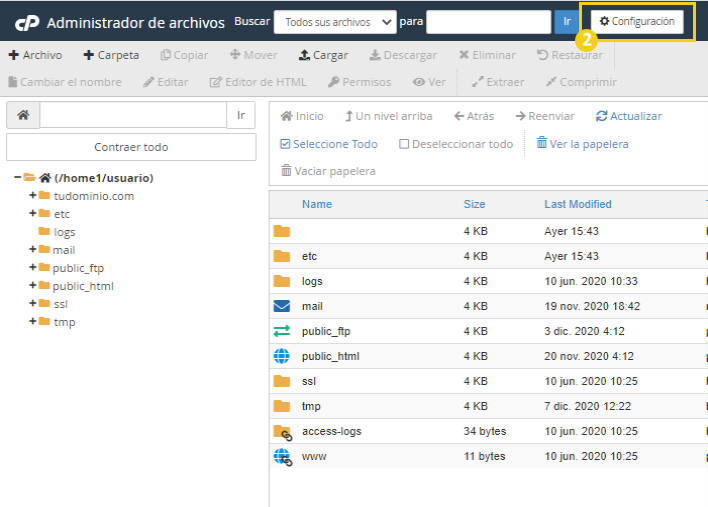
Task: Sort file list by Name column
Action: coord(317,204)
